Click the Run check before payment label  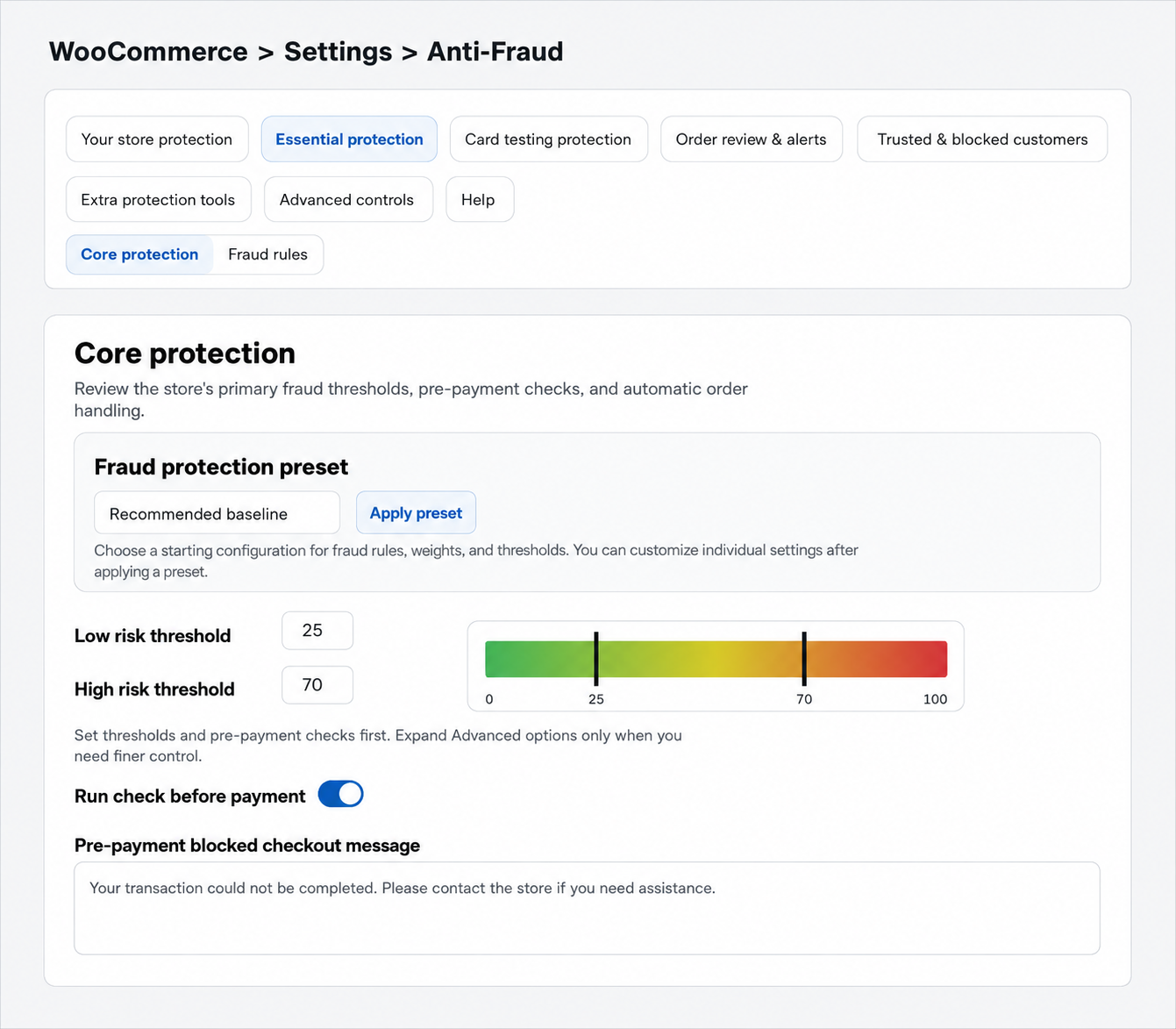point(190,797)
